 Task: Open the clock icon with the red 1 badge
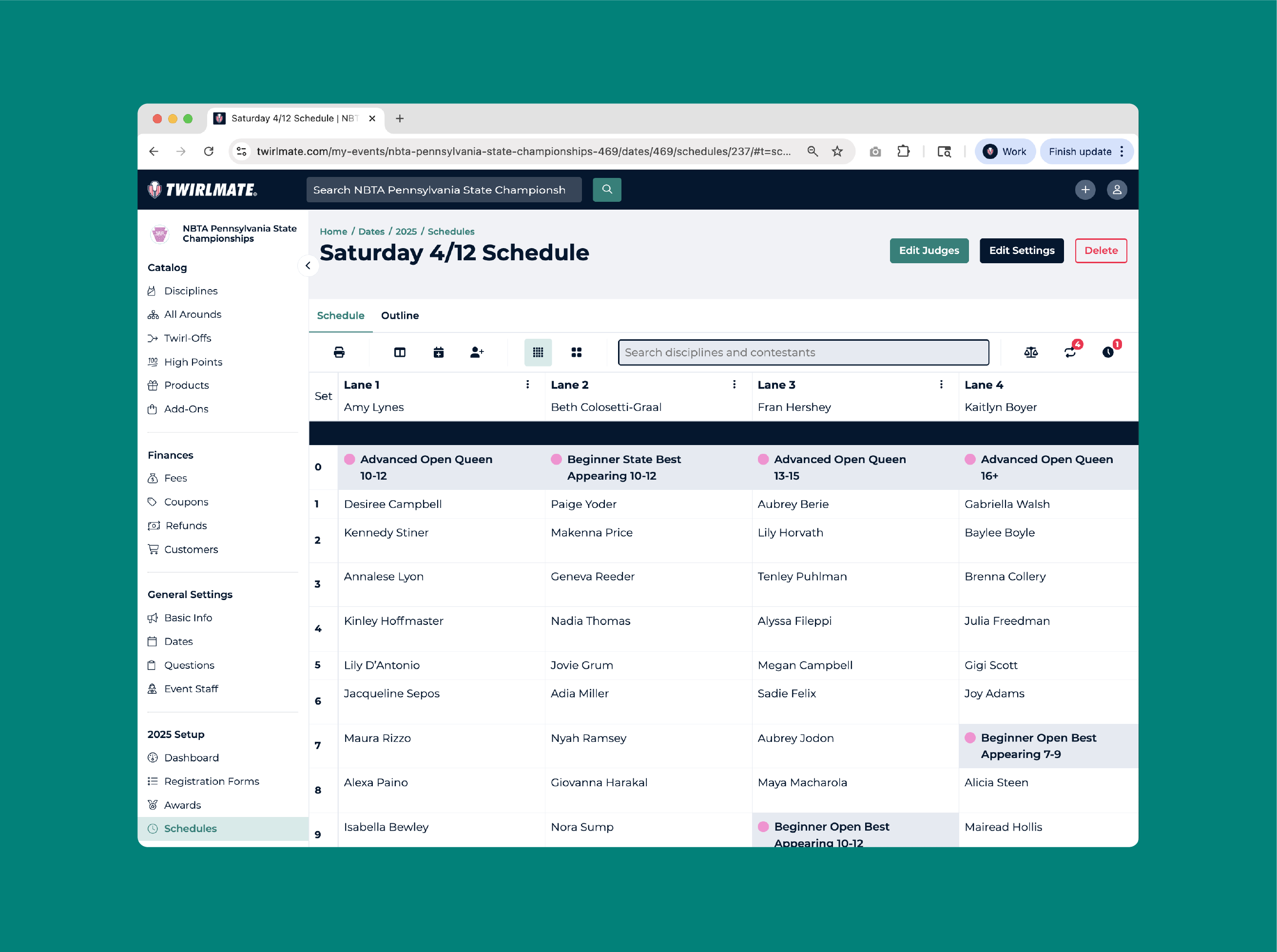coord(1109,352)
